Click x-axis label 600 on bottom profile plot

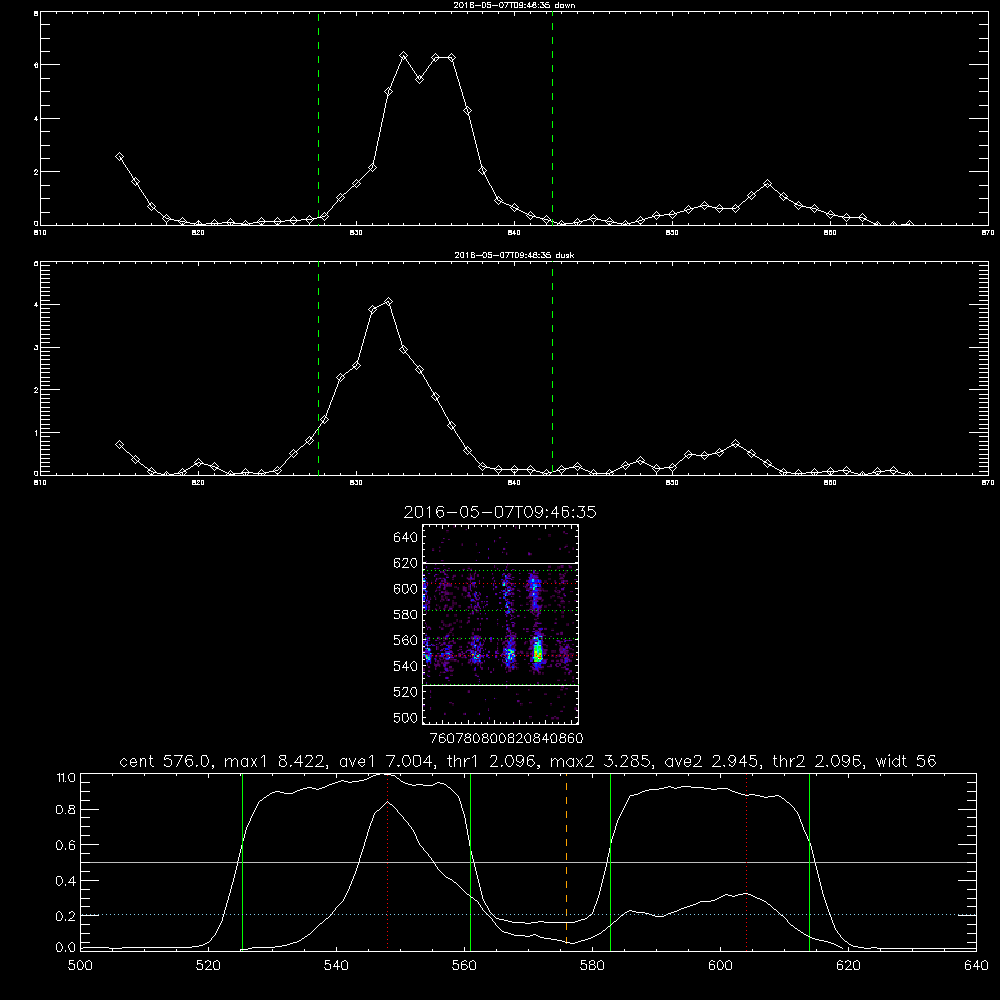coord(721,966)
